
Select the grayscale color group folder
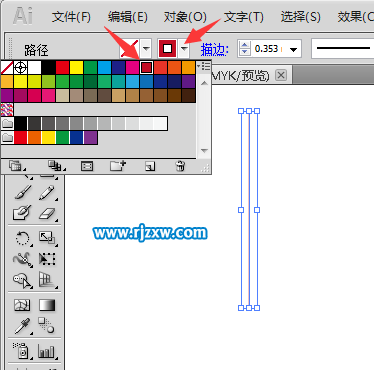[7, 124]
